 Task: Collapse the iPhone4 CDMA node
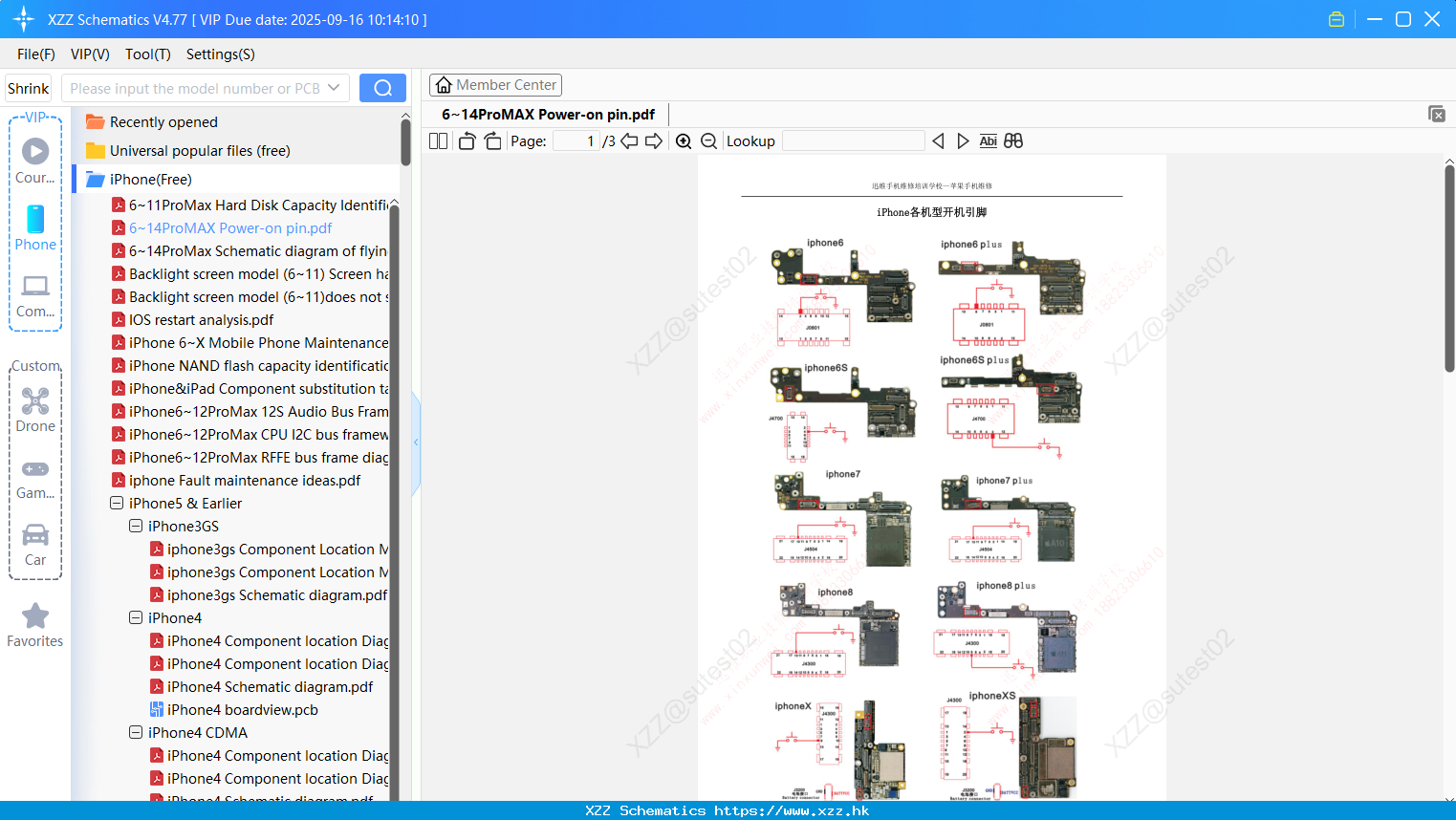[136, 732]
